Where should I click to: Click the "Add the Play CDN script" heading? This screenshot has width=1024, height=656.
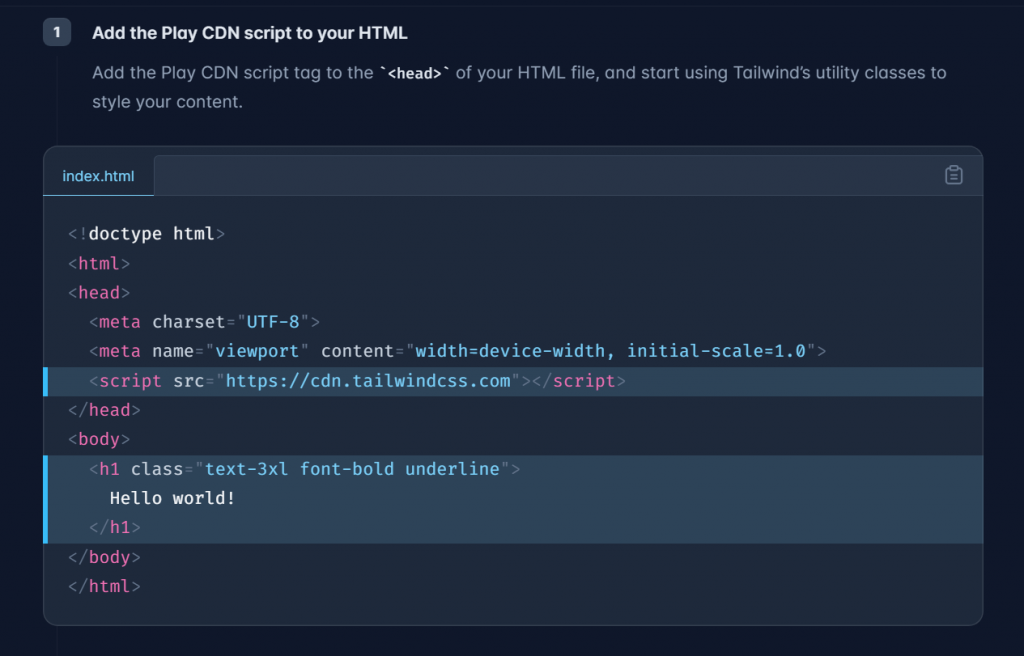click(249, 33)
